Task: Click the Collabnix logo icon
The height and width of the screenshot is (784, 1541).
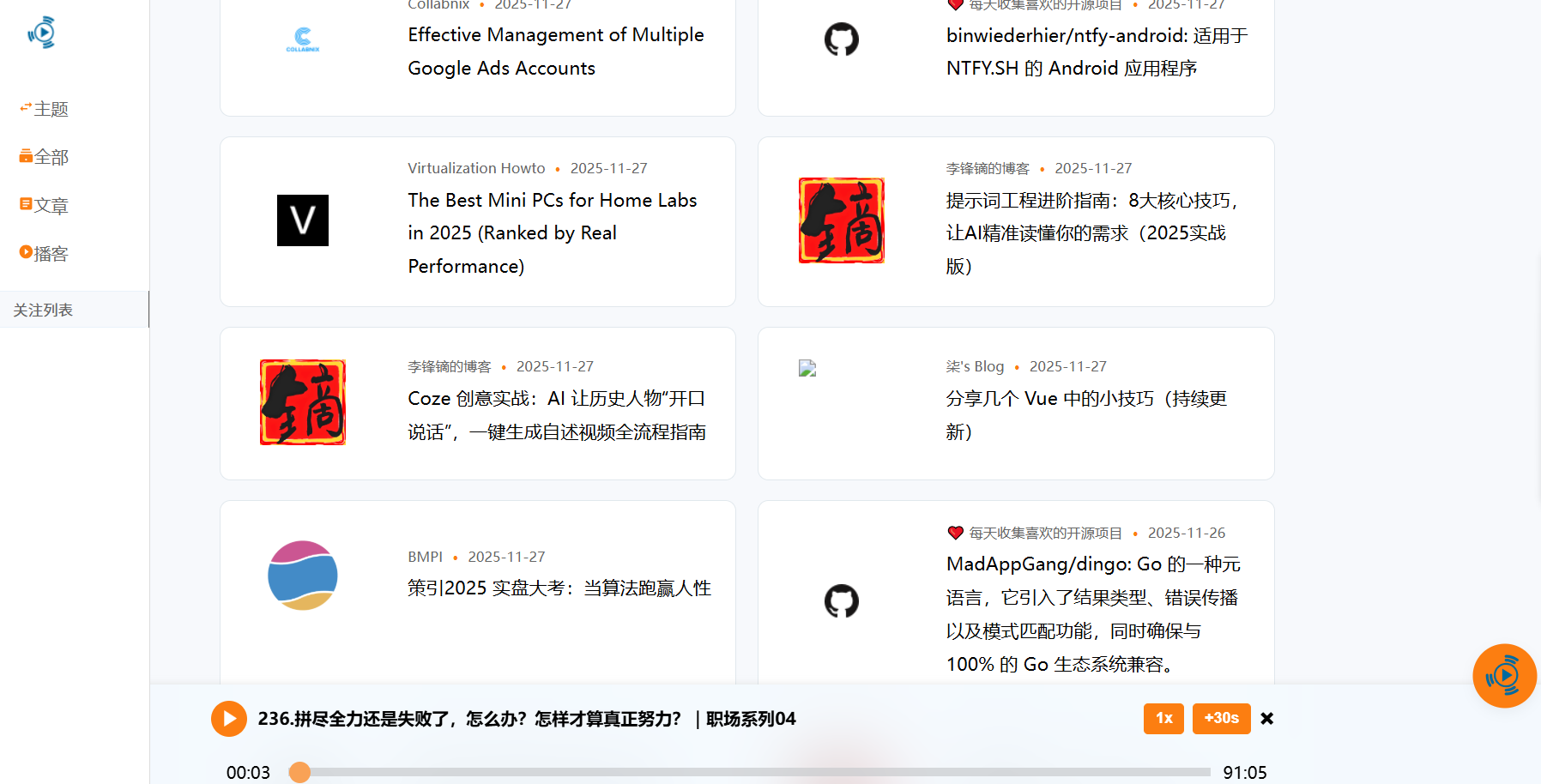Action: click(x=303, y=39)
